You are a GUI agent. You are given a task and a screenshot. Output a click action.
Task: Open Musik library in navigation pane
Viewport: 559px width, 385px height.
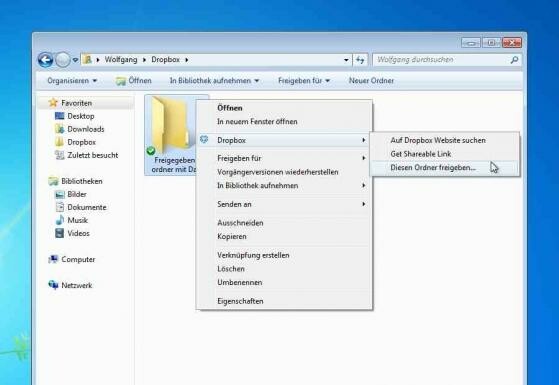[x=71, y=220]
